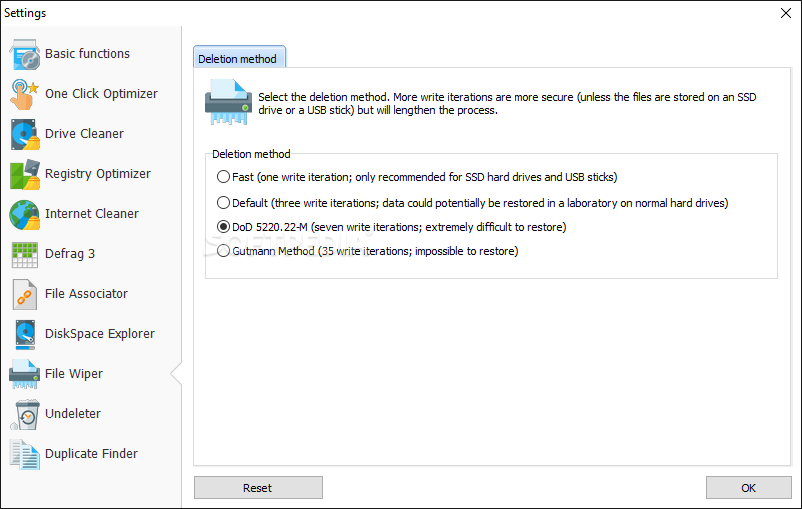Open the Registry Optimizer cubes icon
The image size is (802, 509).
tap(25, 174)
